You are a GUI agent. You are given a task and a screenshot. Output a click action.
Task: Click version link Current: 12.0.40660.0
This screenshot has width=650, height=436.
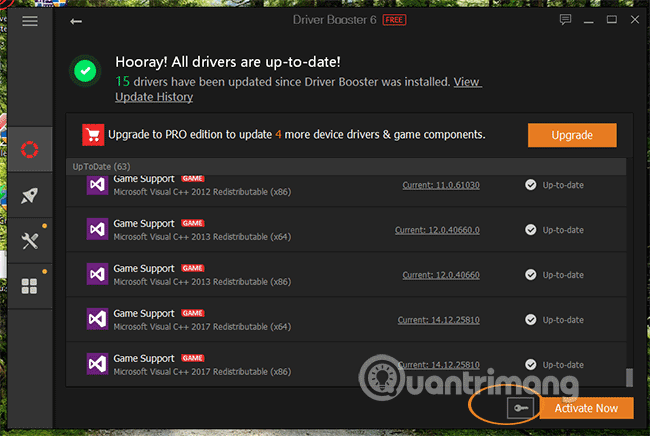pos(438,230)
